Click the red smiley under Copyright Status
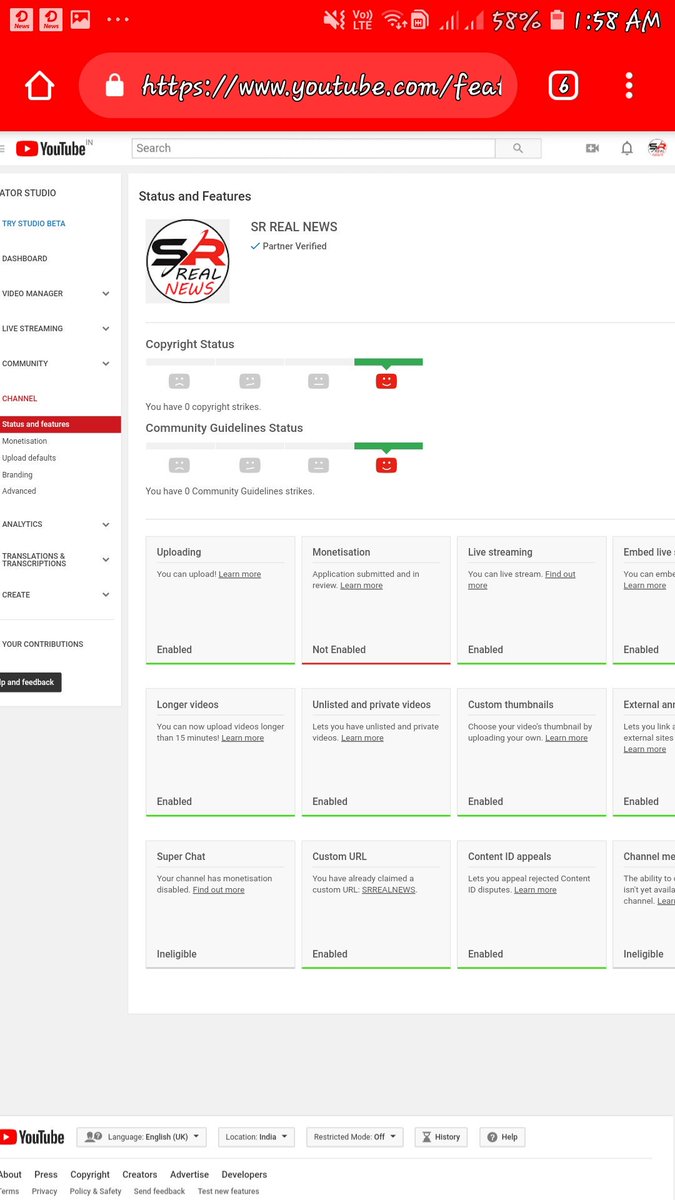This screenshot has height=1200, width=675. tap(386, 381)
